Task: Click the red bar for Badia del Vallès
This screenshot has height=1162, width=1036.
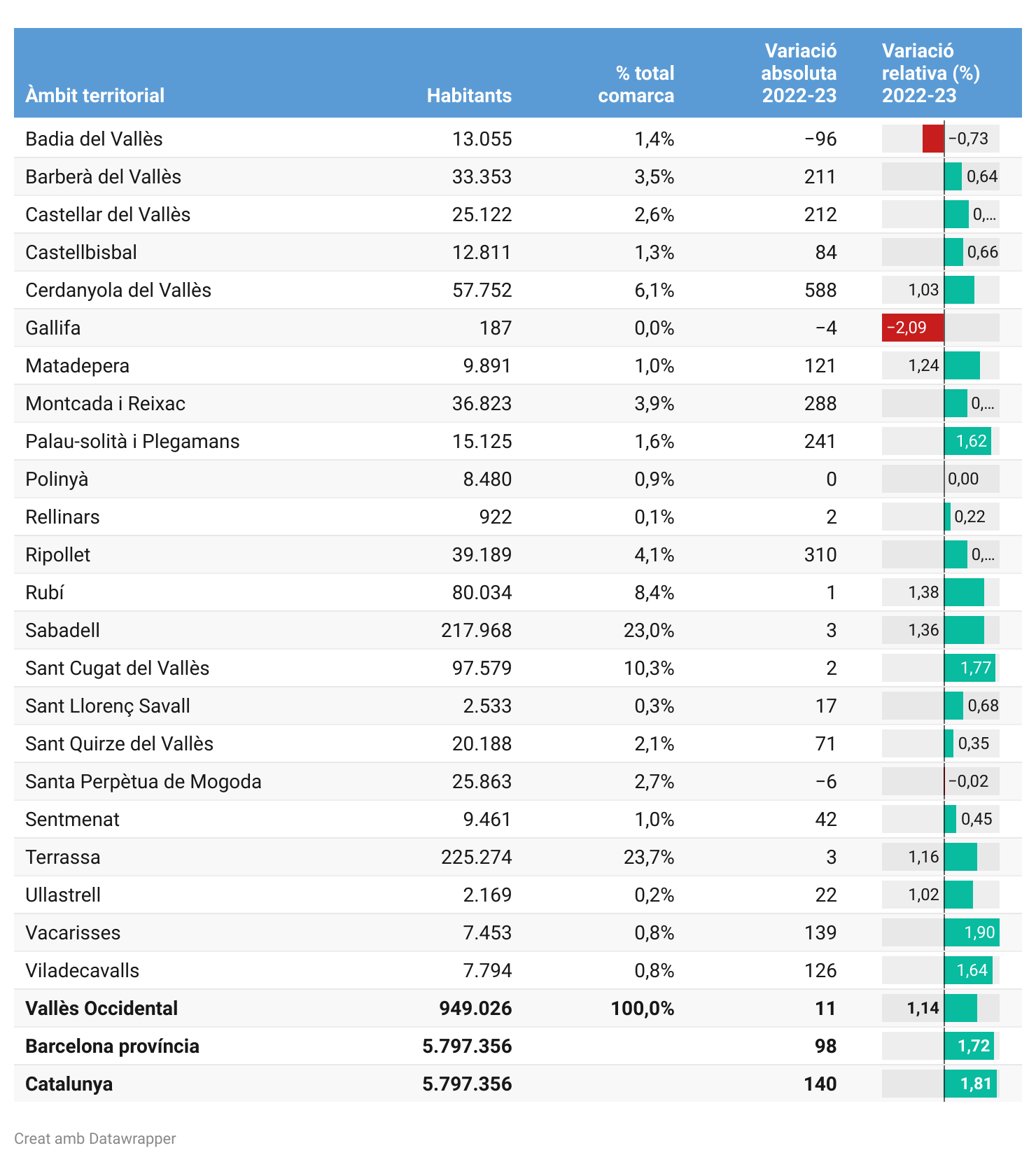Action: coord(933,139)
